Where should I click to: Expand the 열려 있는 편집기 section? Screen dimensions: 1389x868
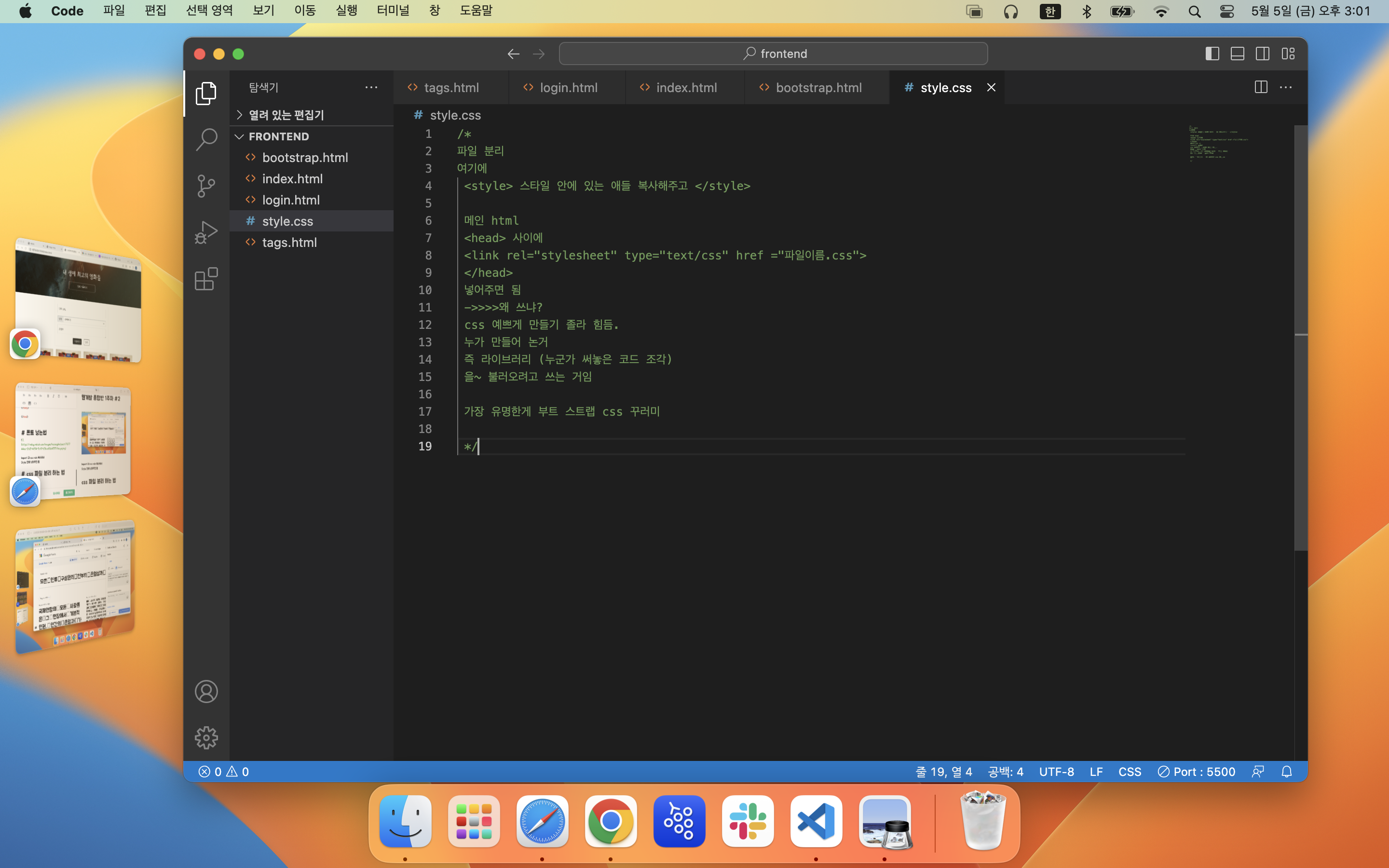tap(312, 115)
